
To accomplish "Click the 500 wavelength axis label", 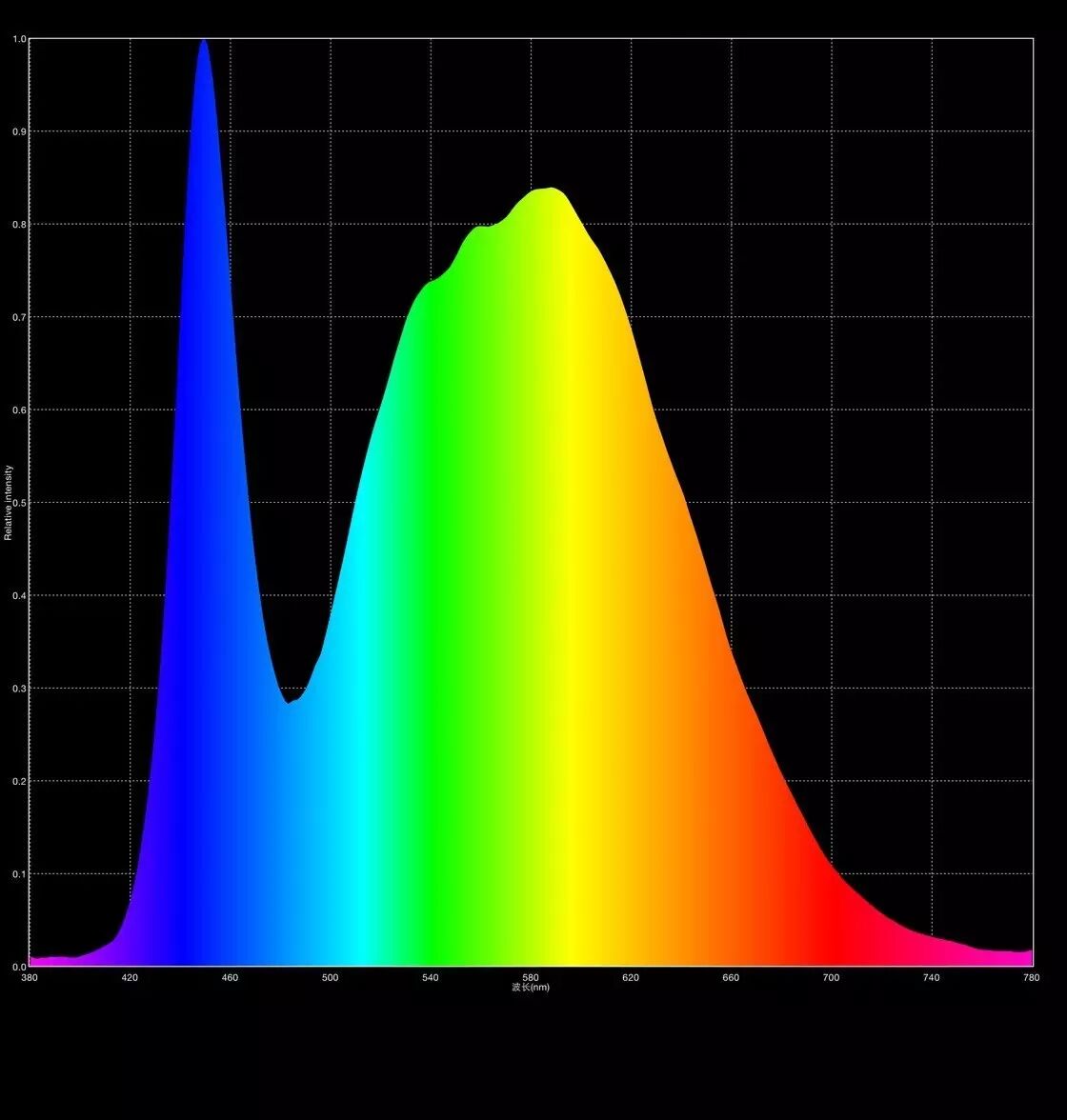I will pyautogui.click(x=330, y=978).
